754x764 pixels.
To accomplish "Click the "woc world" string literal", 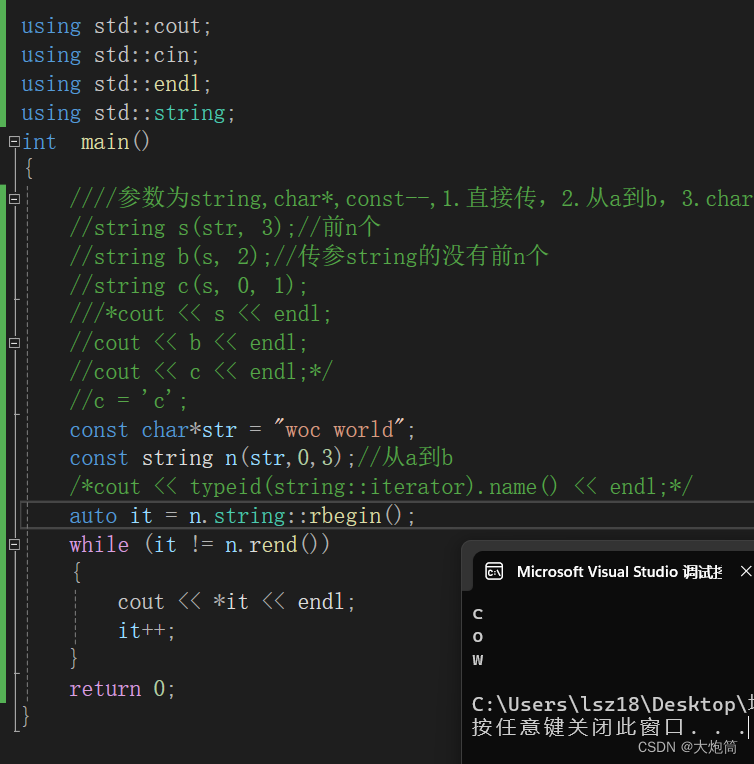I will tap(339, 430).
